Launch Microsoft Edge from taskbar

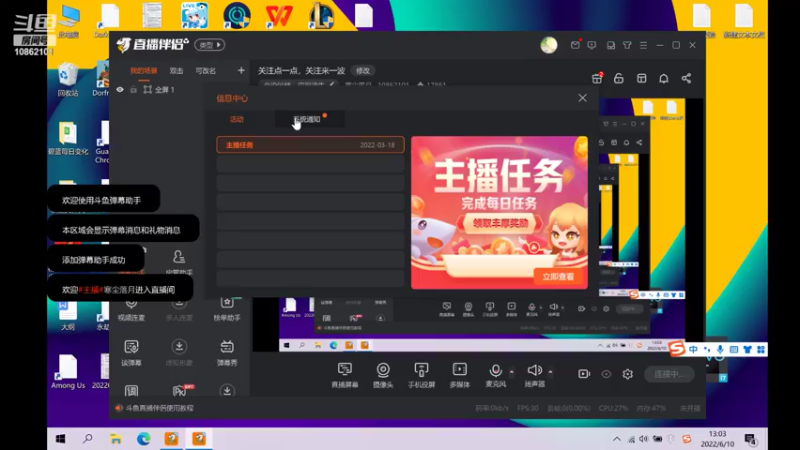143,439
